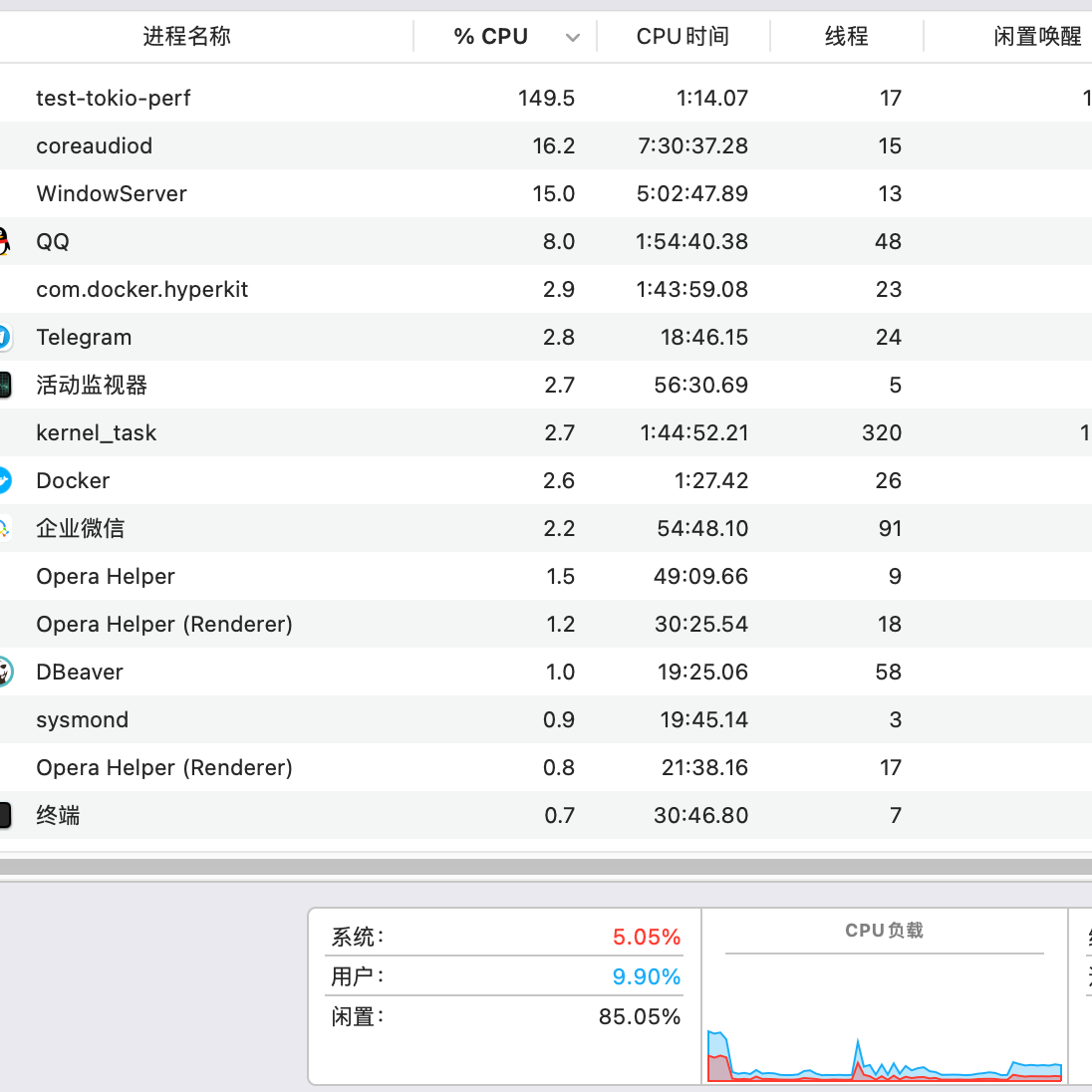Select the Docker process name

tap(73, 480)
